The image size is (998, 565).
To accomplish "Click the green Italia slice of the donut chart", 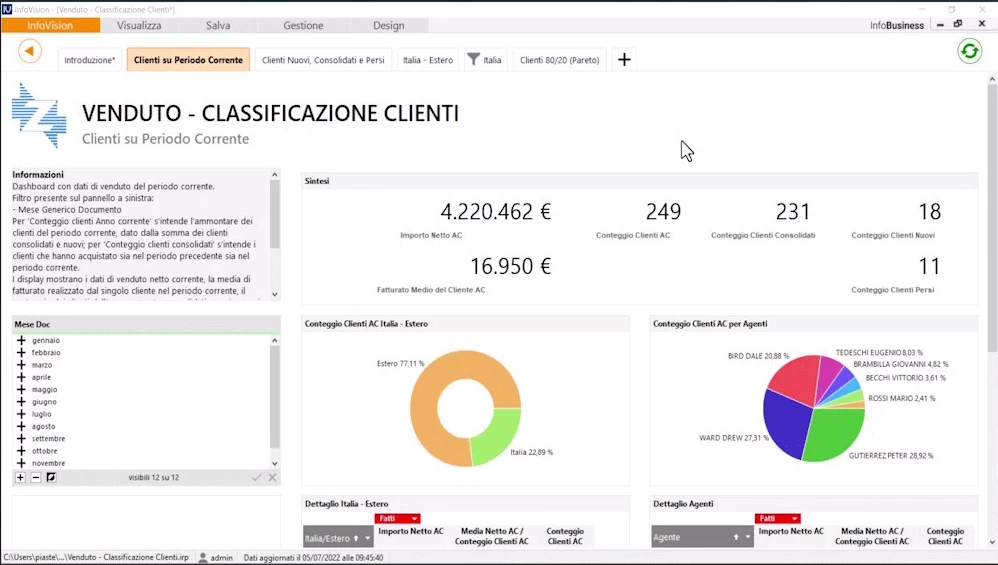I will pos(495,439).
